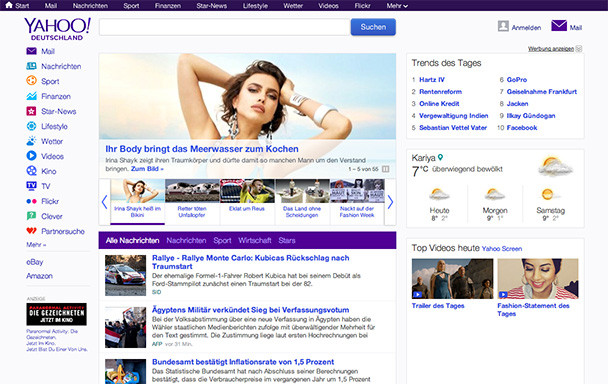Show next carousel stories with right arrow

tap(390, 202)
